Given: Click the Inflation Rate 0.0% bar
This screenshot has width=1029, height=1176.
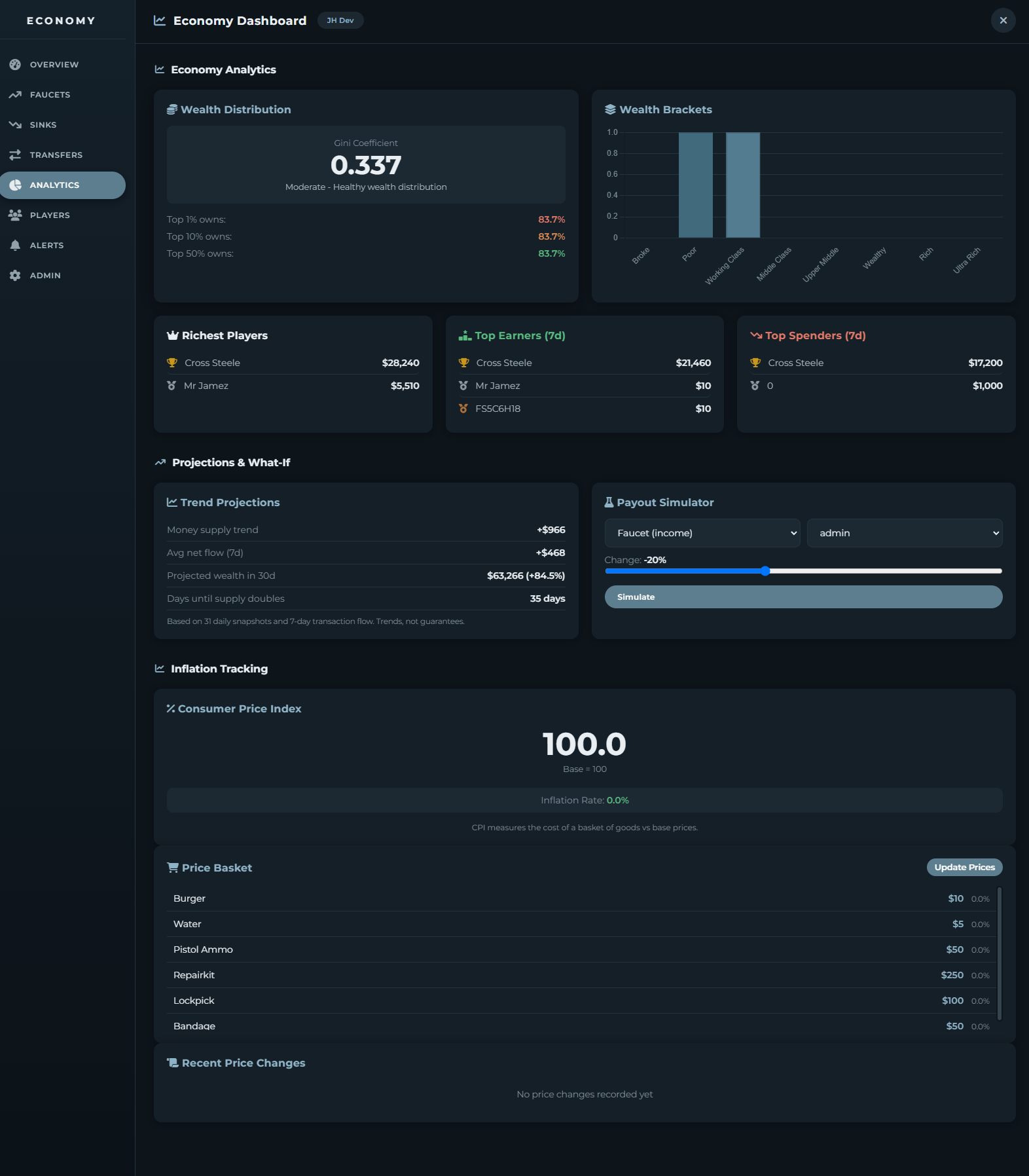Looking at the screenshot, I should 585,800.
